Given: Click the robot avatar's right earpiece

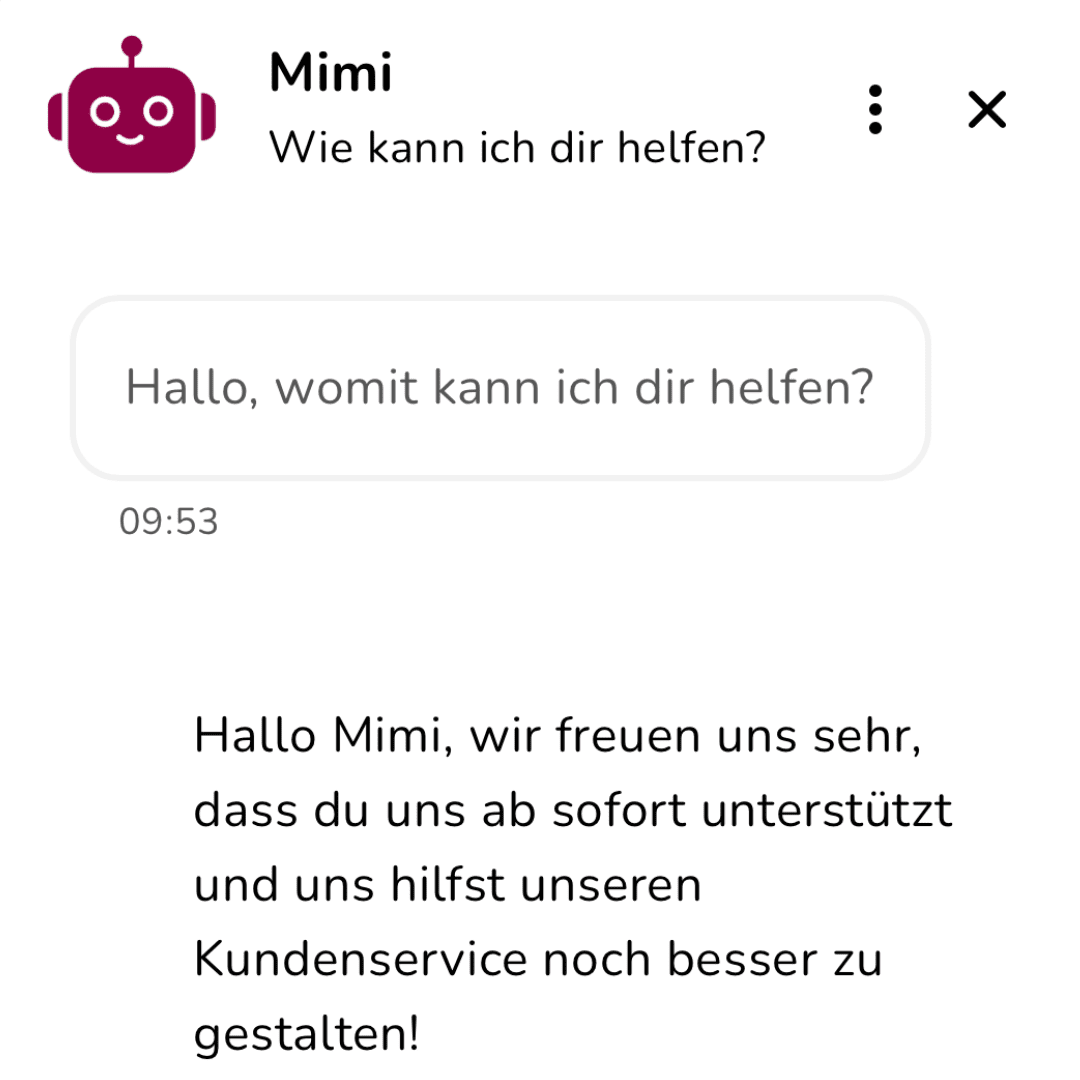Looking at the screenshot, I should point(208,117).
